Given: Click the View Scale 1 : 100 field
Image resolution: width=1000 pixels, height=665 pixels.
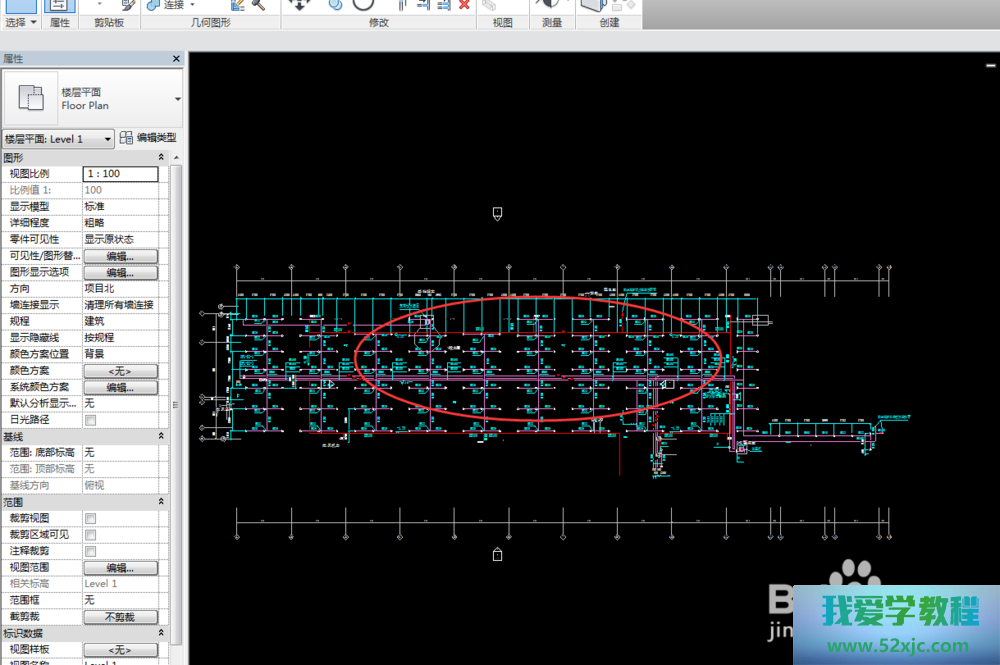Looking at the screenshot, I should [x=120, y=174].
